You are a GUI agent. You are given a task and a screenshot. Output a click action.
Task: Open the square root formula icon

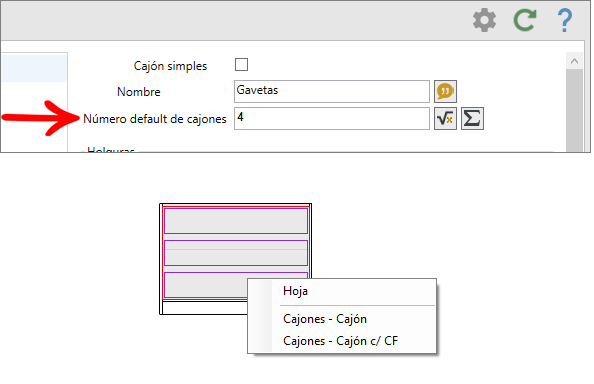click(445, 119)
